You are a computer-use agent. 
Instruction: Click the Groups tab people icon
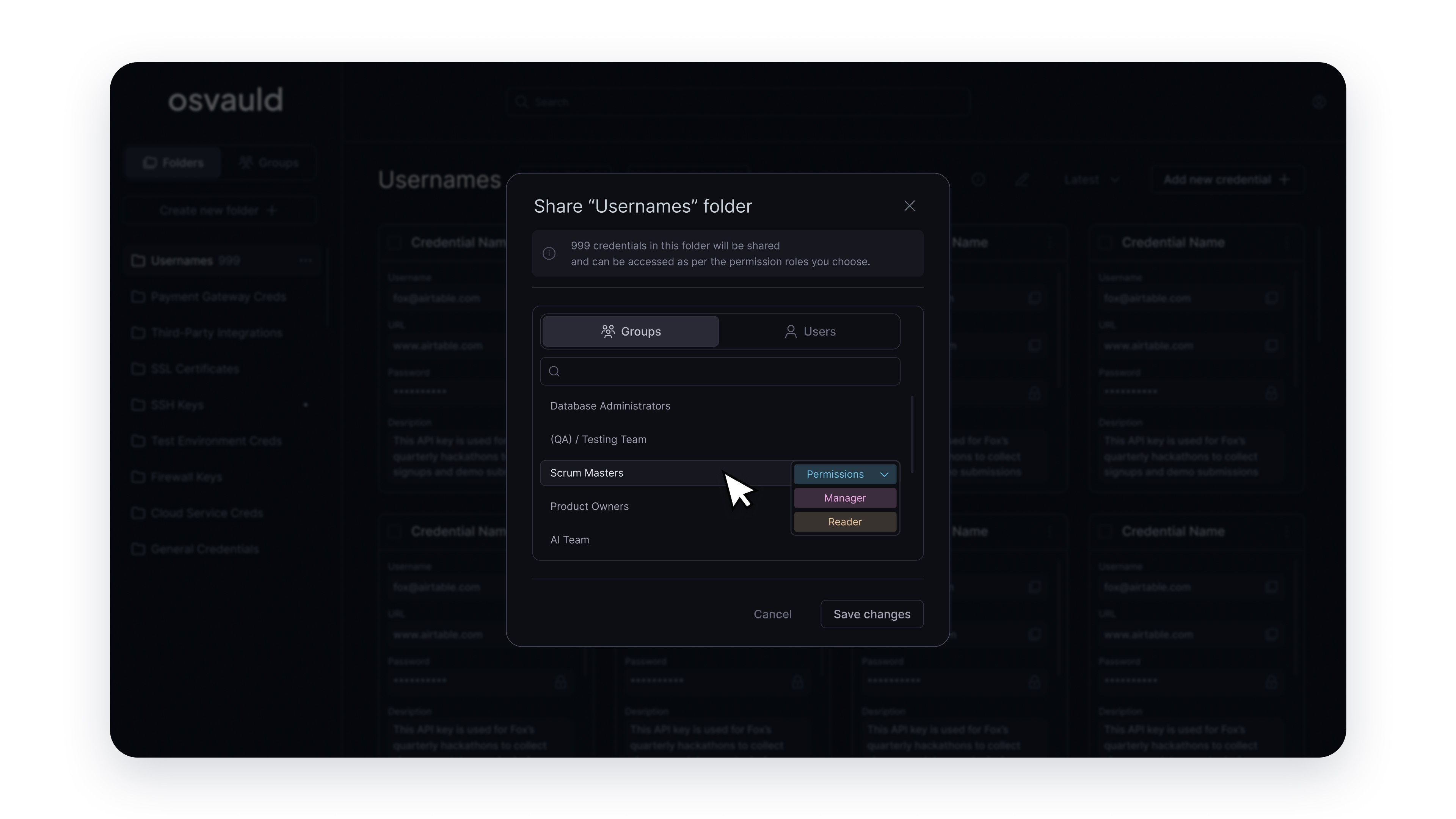pos(607,332)
